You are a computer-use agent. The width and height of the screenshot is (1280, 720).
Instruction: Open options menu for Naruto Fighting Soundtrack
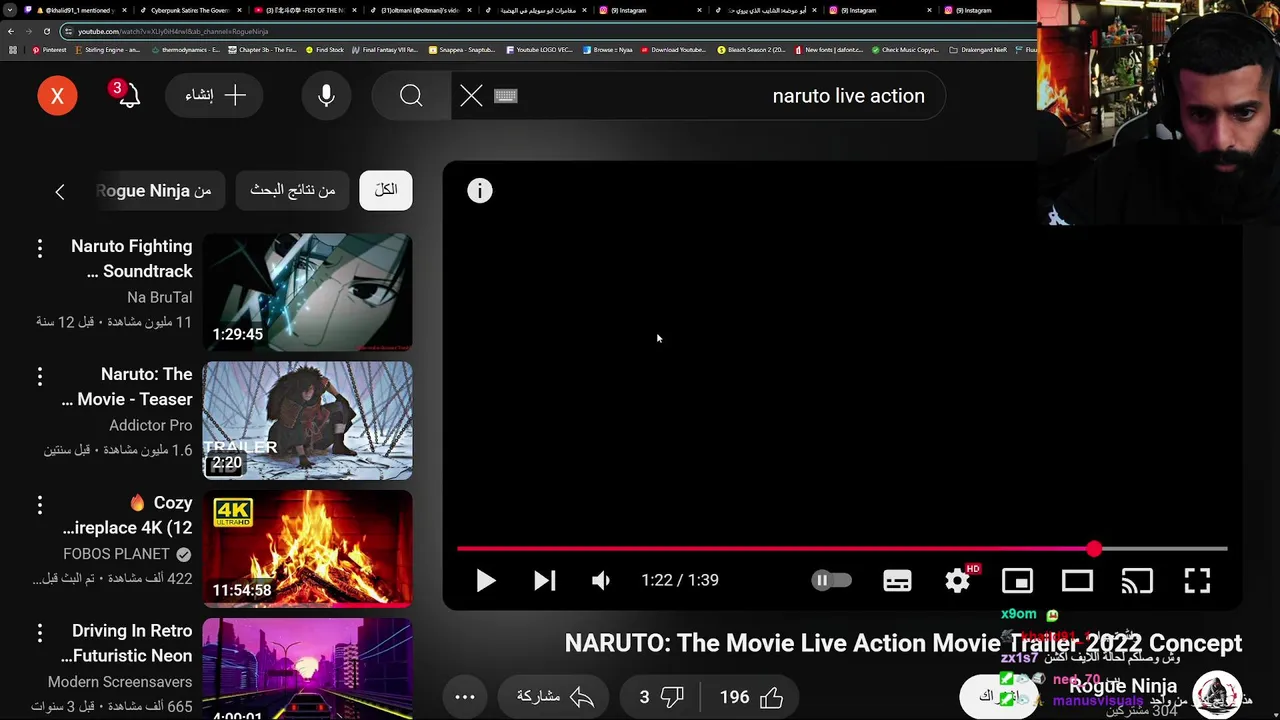click(x=40, y=247)
